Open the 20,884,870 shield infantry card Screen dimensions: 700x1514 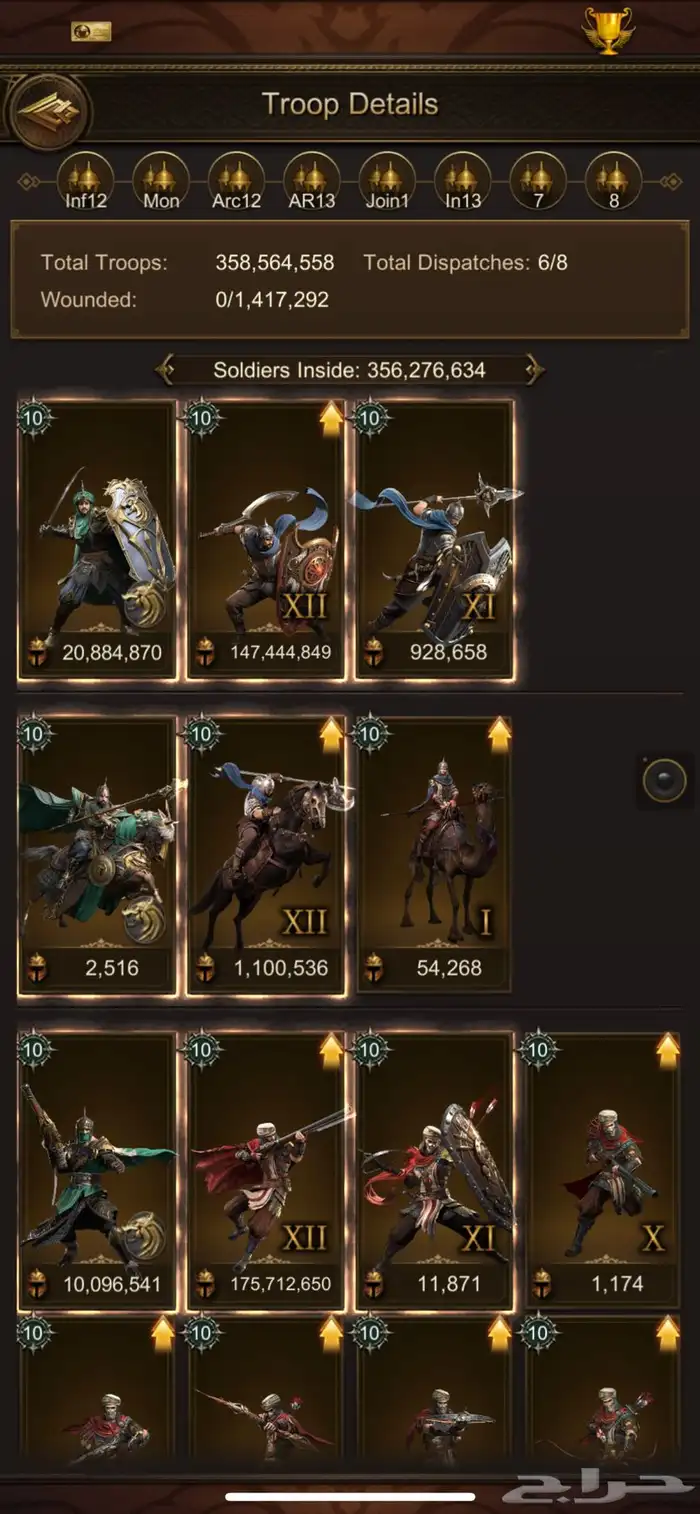point(97,541)
